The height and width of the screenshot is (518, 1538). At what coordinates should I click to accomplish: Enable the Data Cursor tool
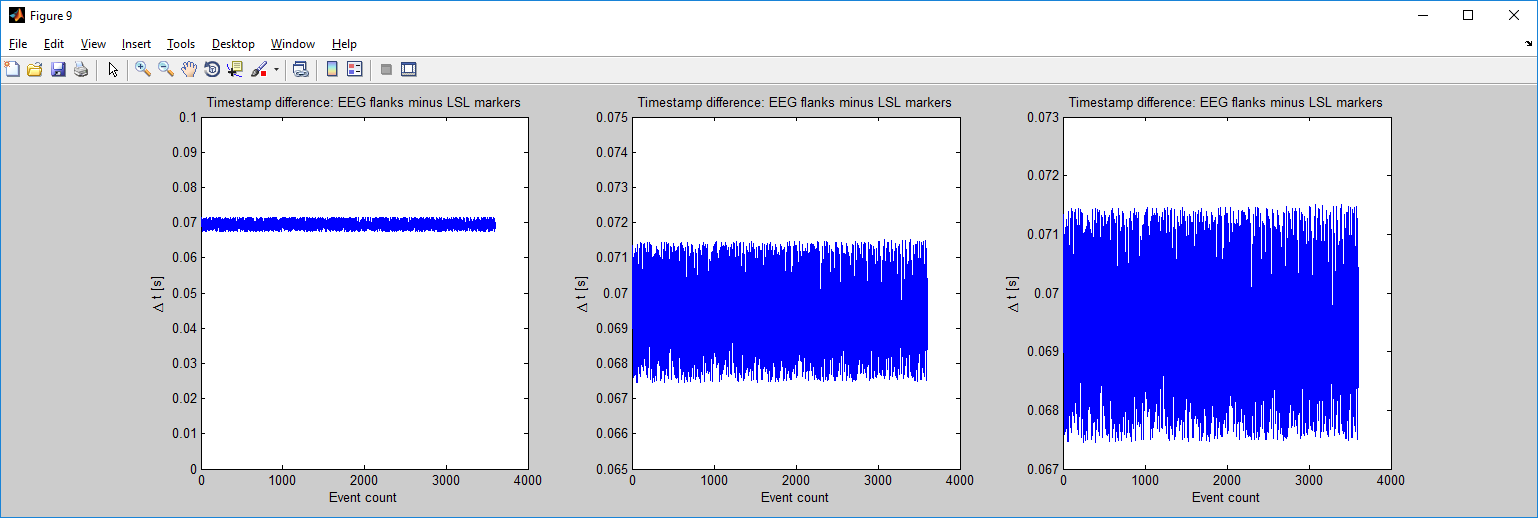pyautogui.click(x=235, y=69)
